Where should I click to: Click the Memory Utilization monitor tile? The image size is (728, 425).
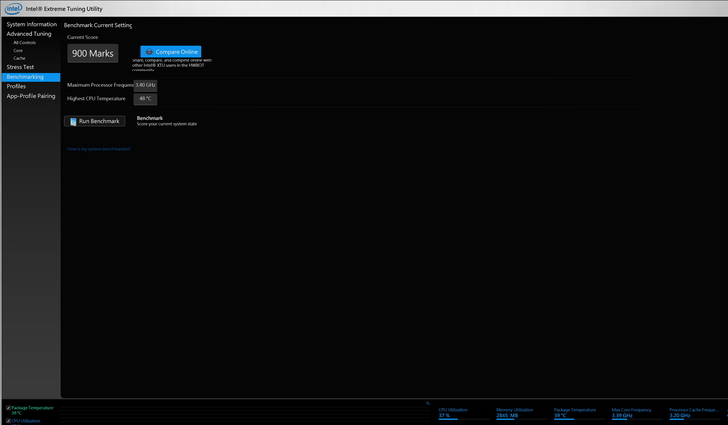click(x=521, y=413)
